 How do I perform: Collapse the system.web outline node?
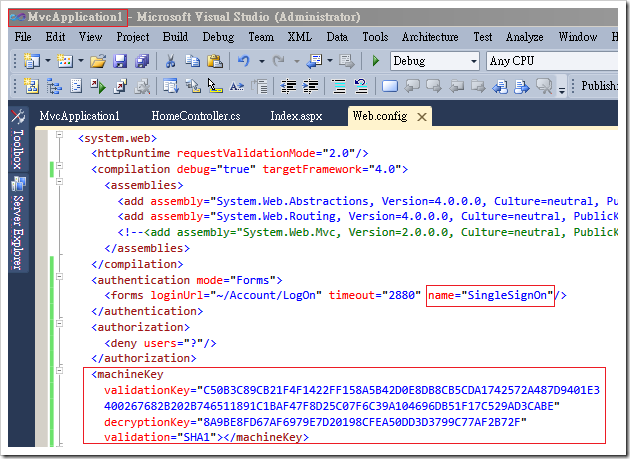[x=59, y=135]
